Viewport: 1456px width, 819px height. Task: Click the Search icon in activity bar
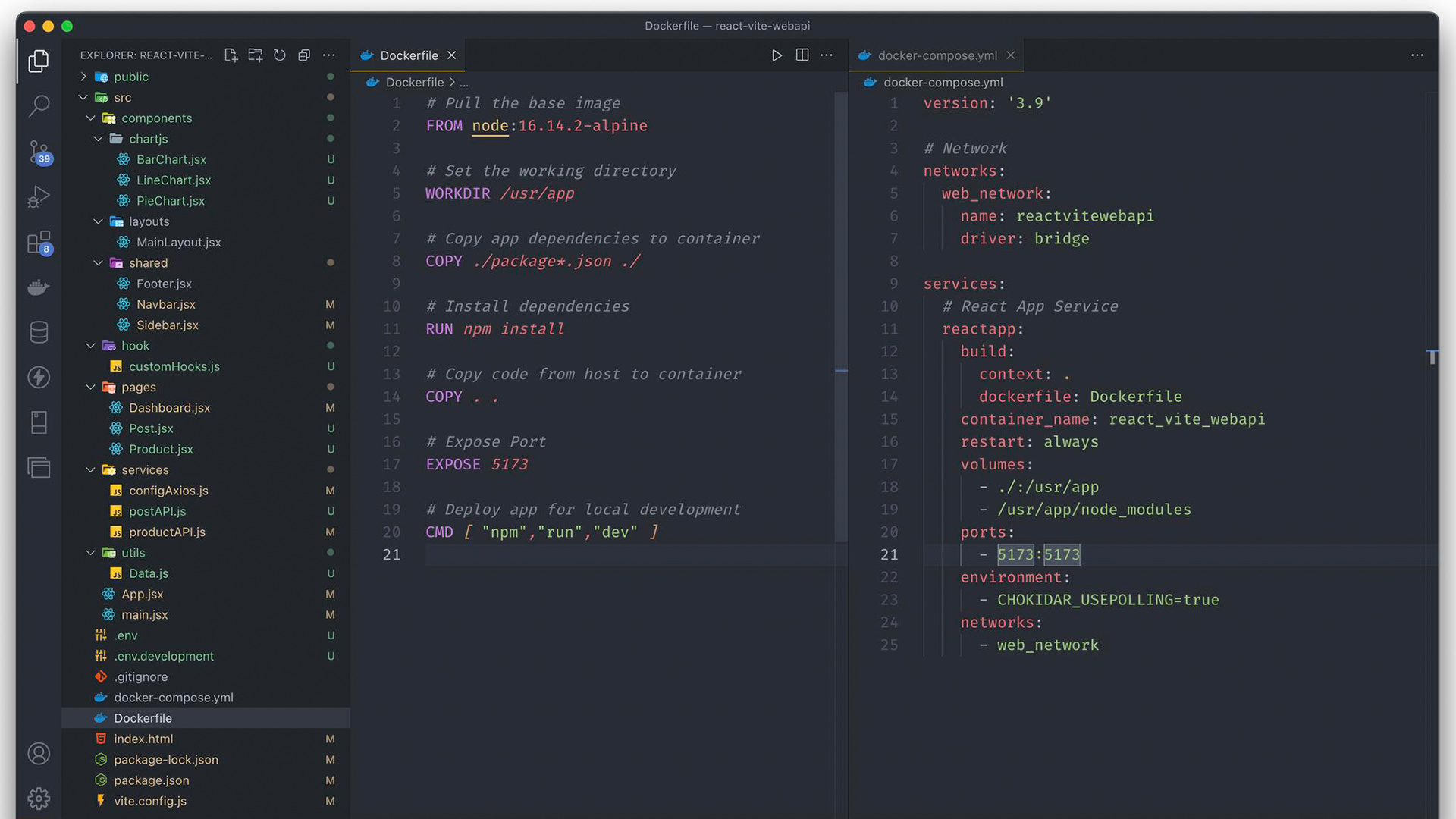tap(39, 106)
